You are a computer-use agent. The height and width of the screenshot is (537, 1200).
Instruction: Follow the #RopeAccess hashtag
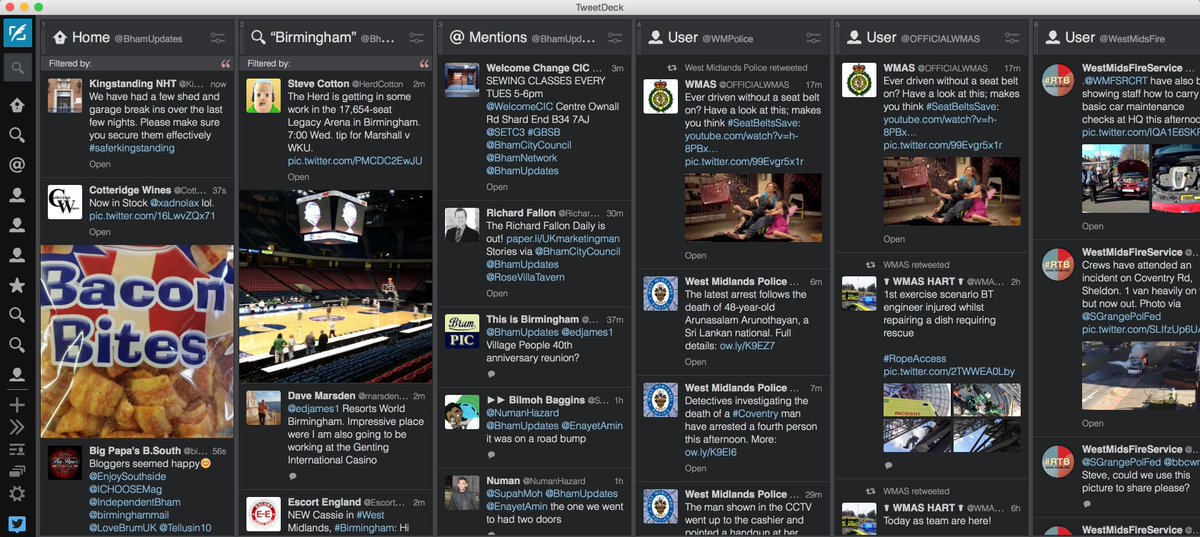pyautogui.click(x=914, y=358)
